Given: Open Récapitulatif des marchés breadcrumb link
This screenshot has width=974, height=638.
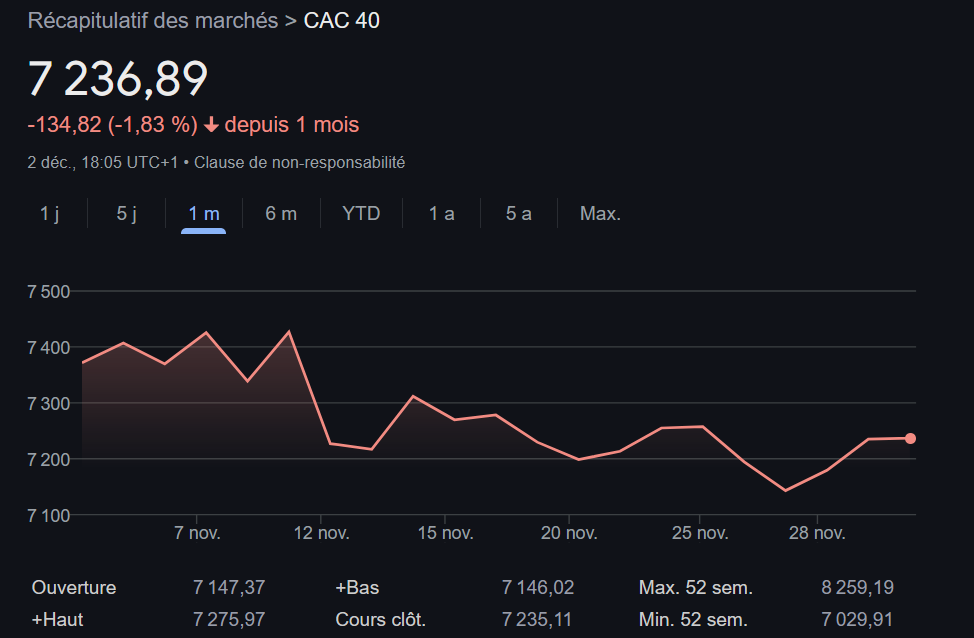Looking at the screenshot, I should pos(153,21).
